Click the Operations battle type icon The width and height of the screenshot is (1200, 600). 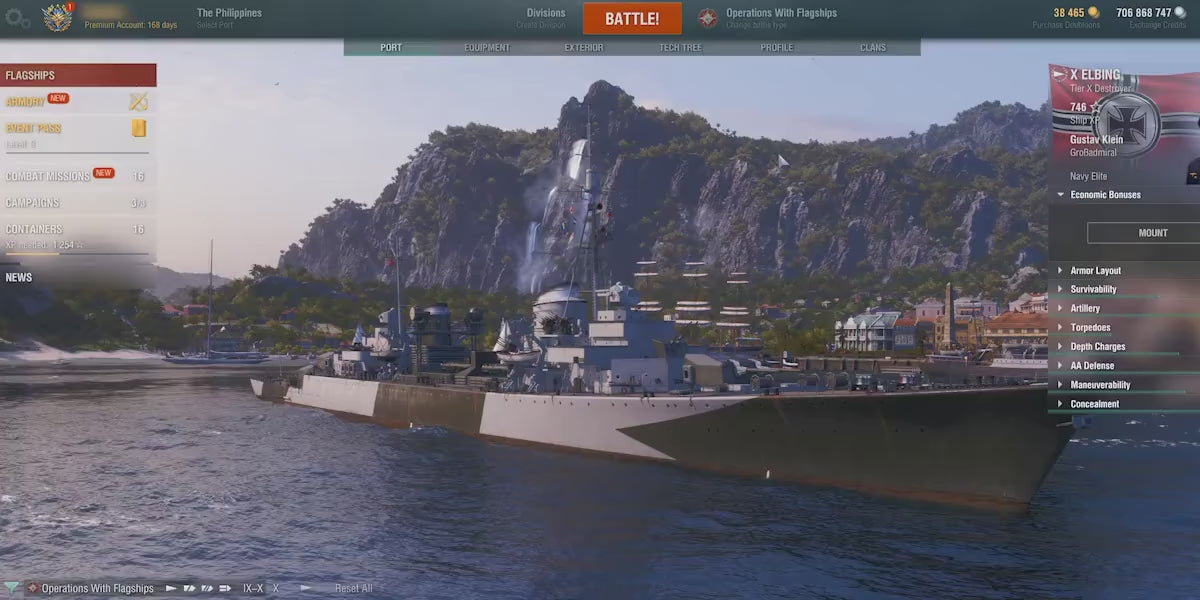[708, 18]
